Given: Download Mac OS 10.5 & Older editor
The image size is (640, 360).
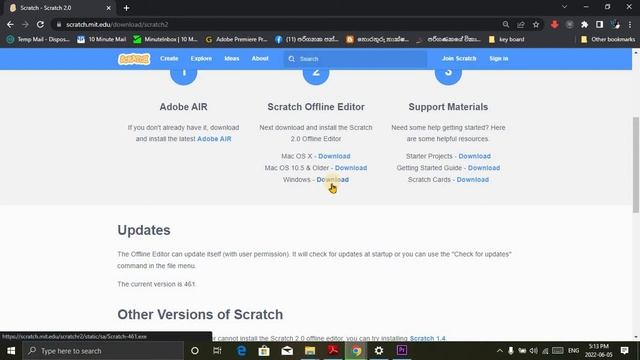Looking at the screenshot, I should 351,168.
